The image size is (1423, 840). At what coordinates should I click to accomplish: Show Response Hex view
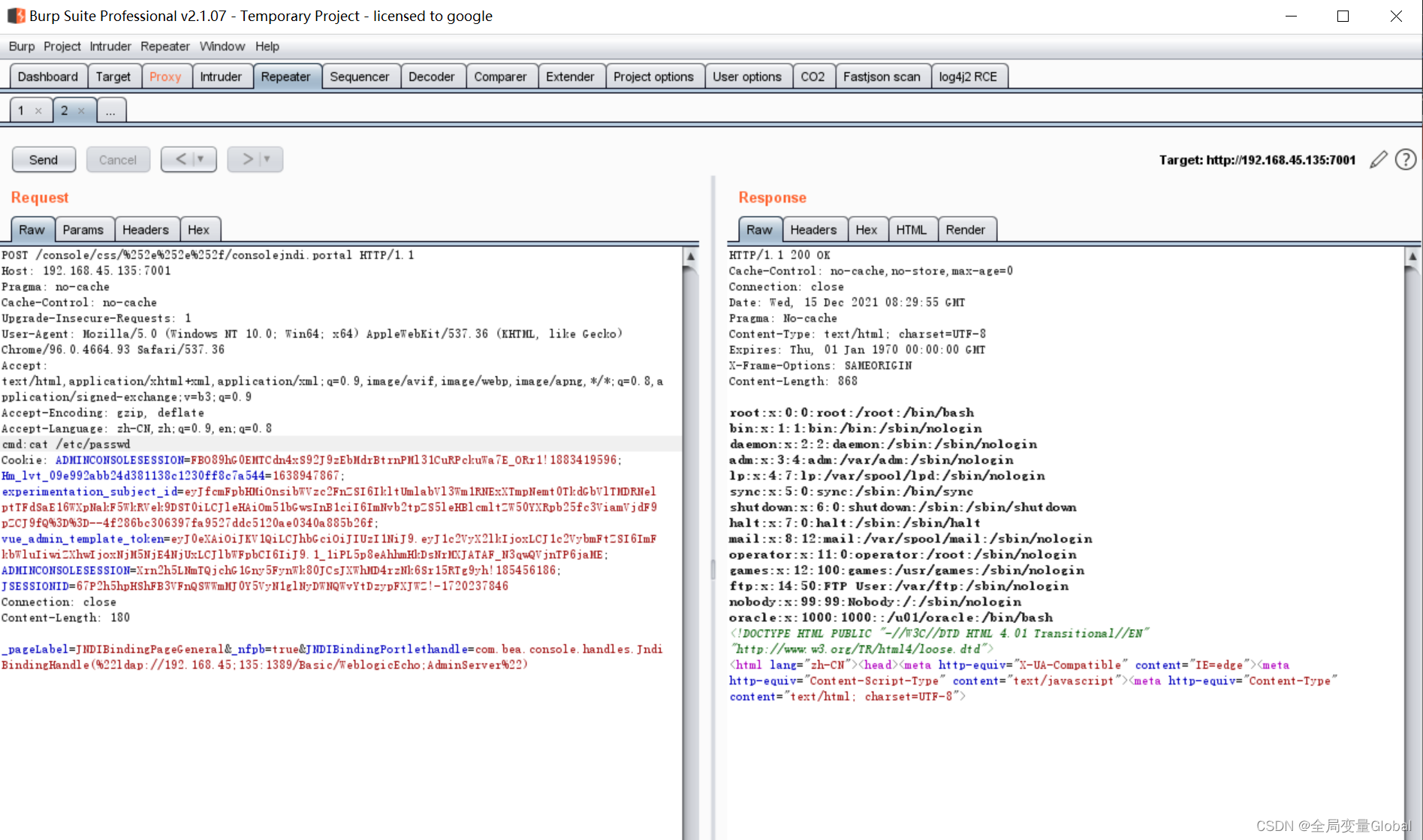(867, 230)
